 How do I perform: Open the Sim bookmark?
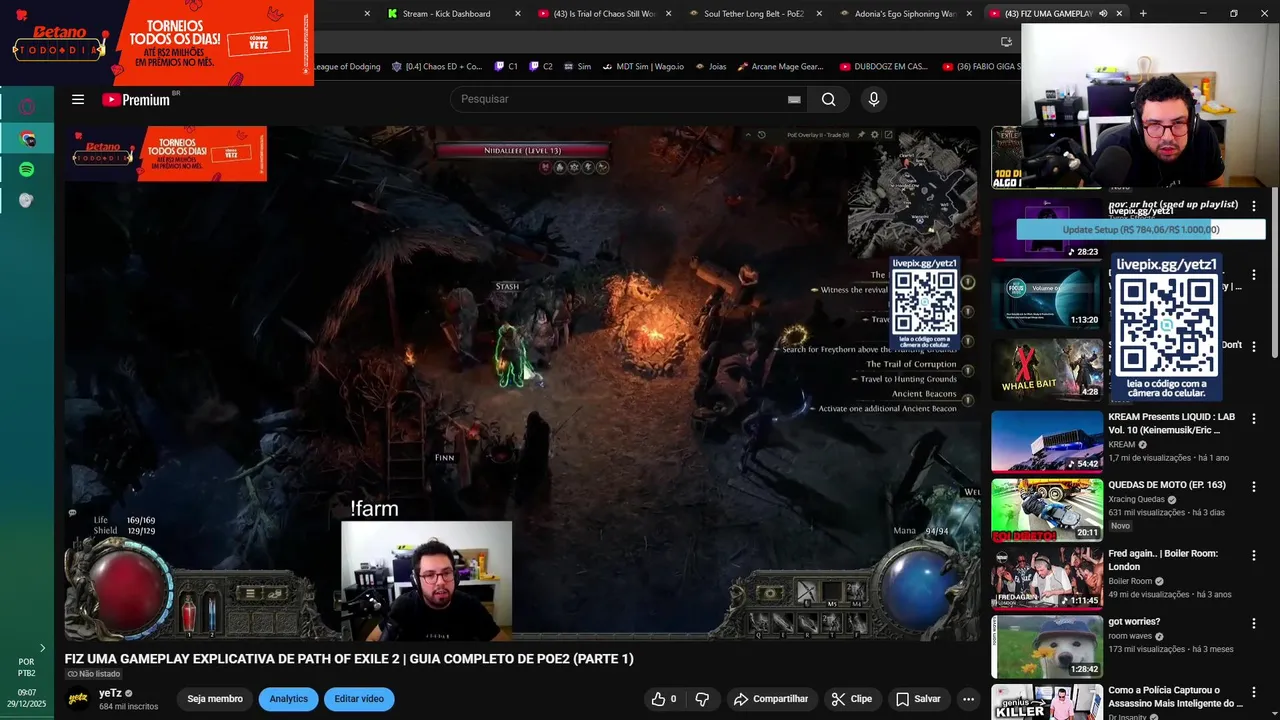pos(577,66)
